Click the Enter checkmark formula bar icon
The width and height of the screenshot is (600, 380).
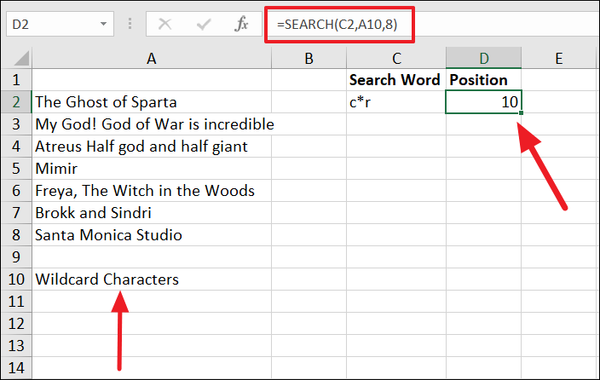(204, 24)
